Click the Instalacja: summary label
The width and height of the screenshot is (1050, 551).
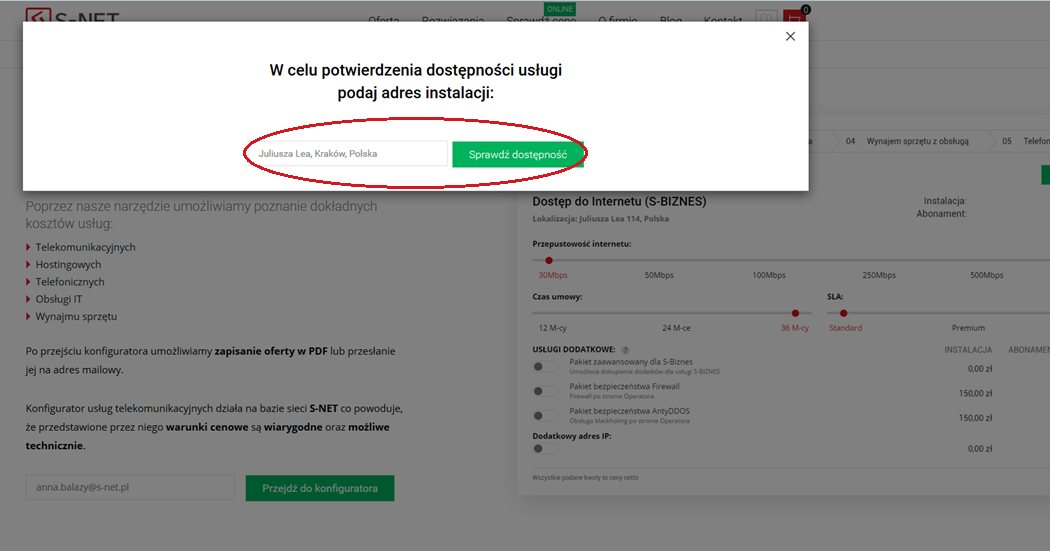945,201
